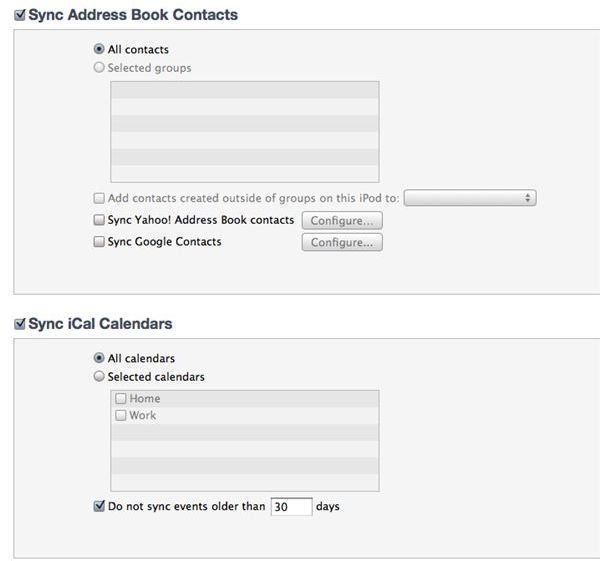Select the All contacts radio button
600x561 pixels.
coord(99,49)
